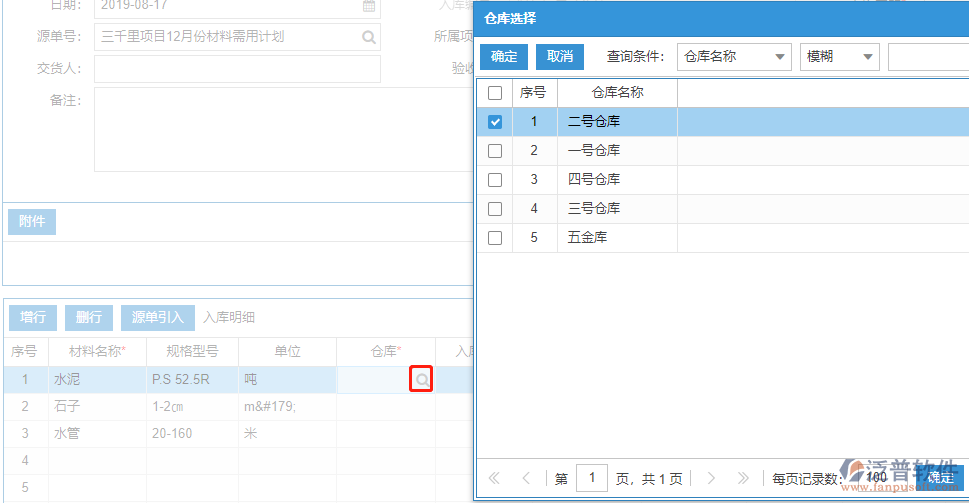This screenshot has height=503, width=969.
Task: Open the date calendar picker icon
Action: (x=368, y=6)
